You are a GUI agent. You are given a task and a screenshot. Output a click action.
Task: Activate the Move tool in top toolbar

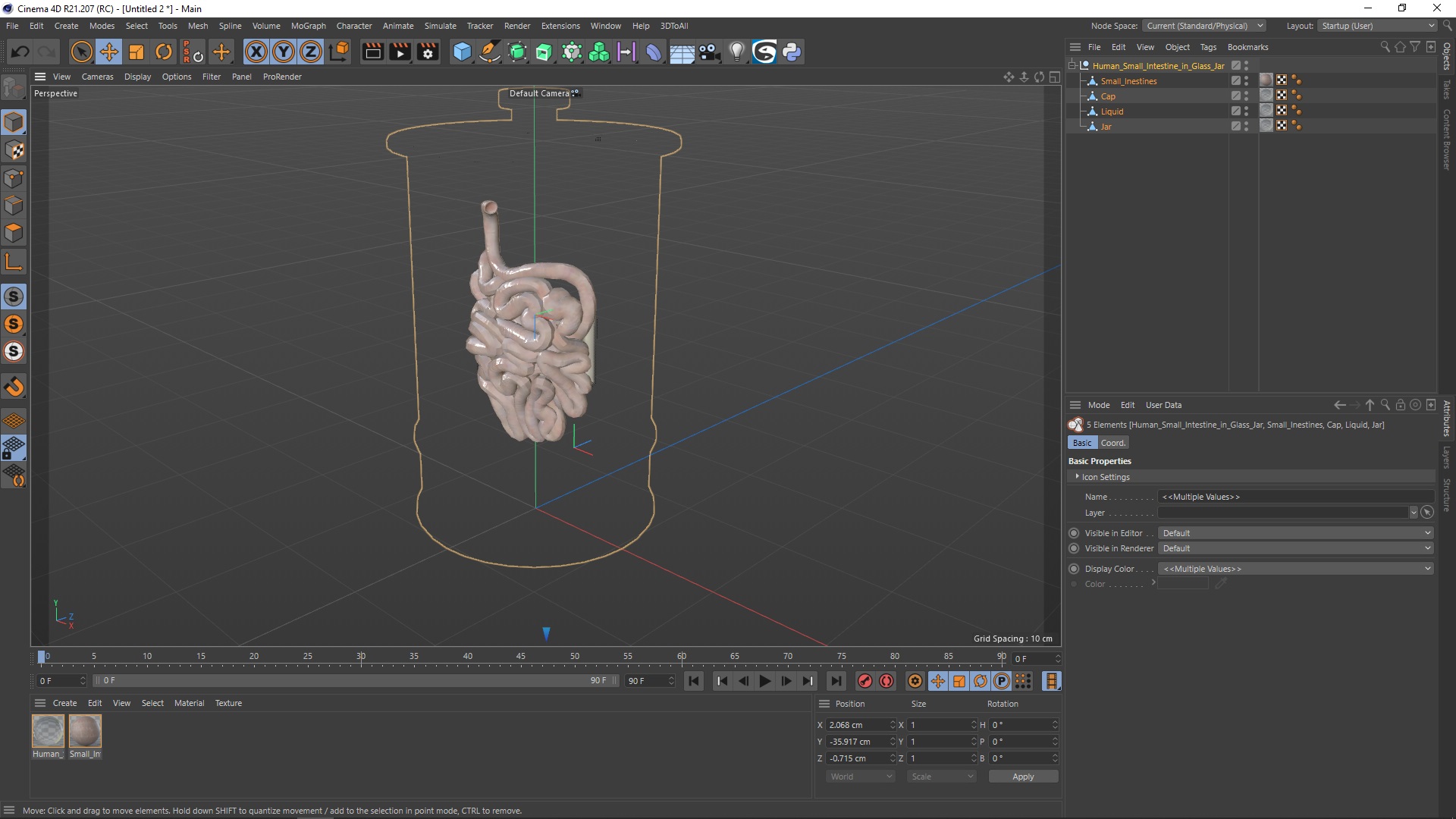(109, 52)
